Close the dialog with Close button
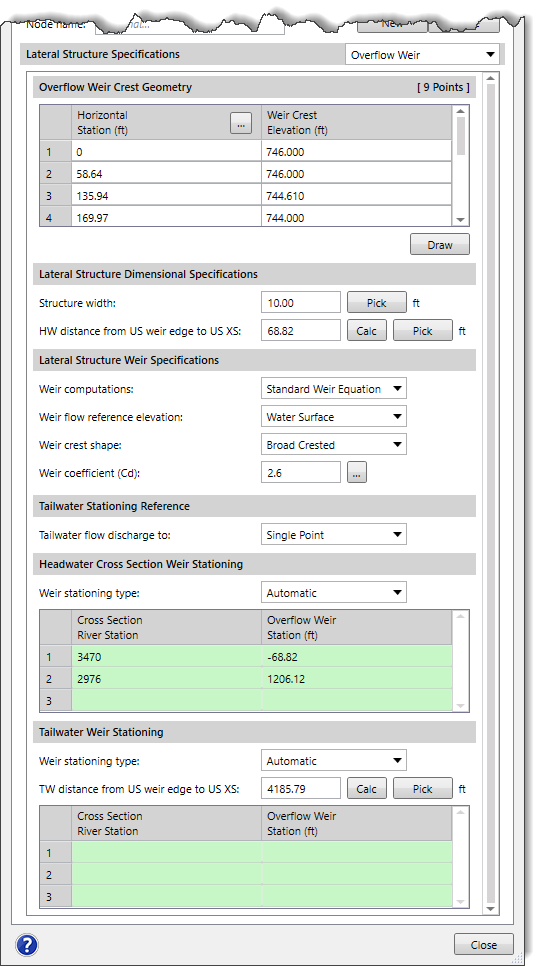Image resolution: width=540 pixels, height=966 pixels. [x=484, y=944]
